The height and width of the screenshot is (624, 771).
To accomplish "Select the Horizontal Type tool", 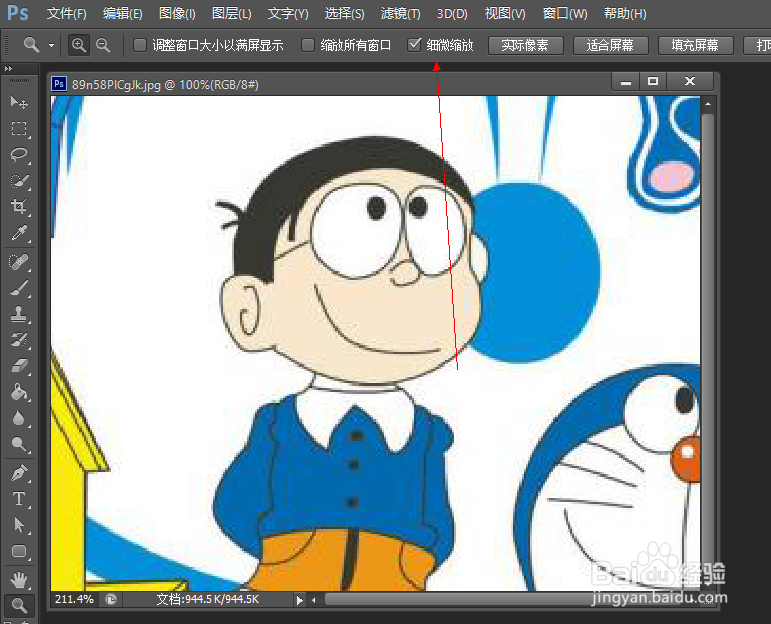I will coord(19,499).
